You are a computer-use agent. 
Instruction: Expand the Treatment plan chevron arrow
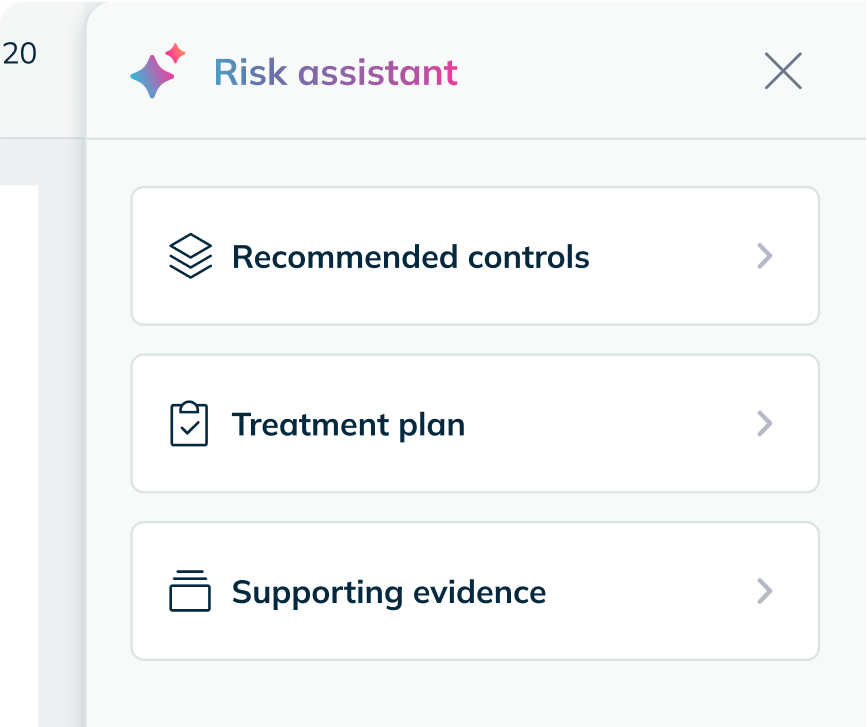[765, 423]
